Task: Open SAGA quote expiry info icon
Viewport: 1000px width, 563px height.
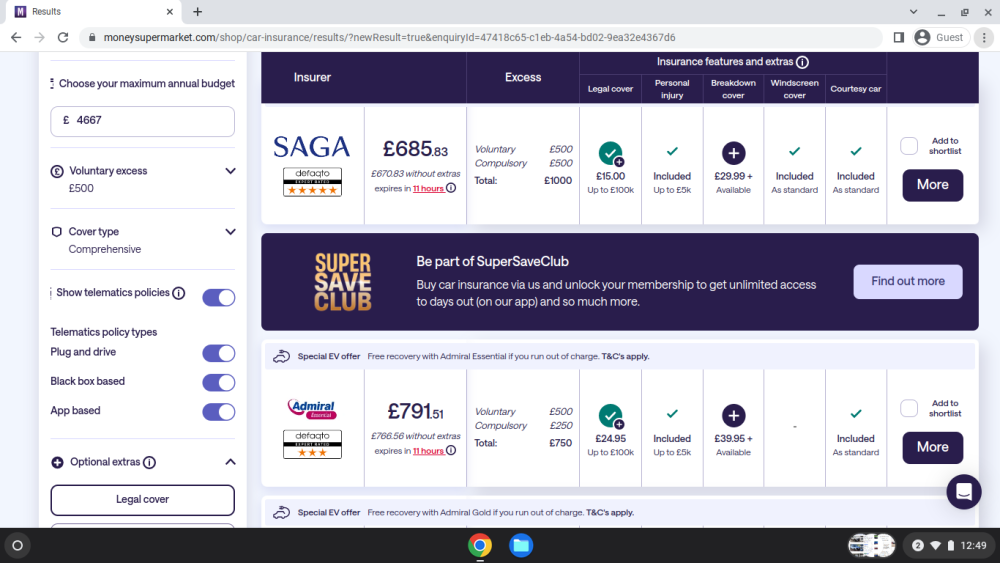Action: point(451,188)
